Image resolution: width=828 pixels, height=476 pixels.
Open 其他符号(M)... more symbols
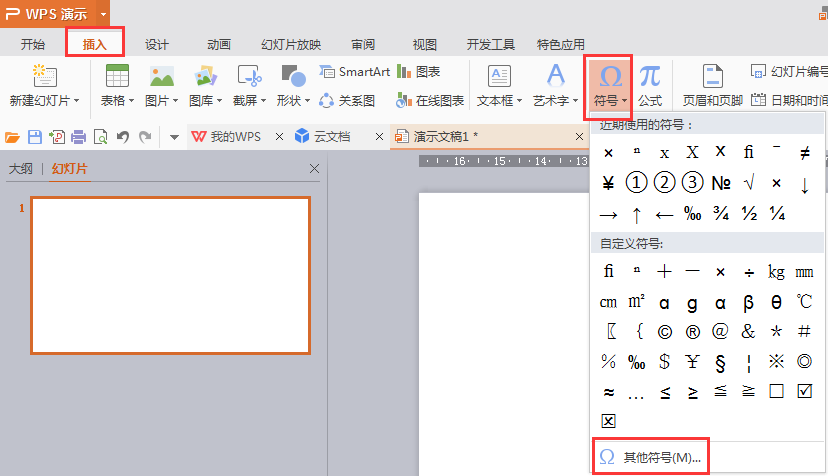click(651, 457)
